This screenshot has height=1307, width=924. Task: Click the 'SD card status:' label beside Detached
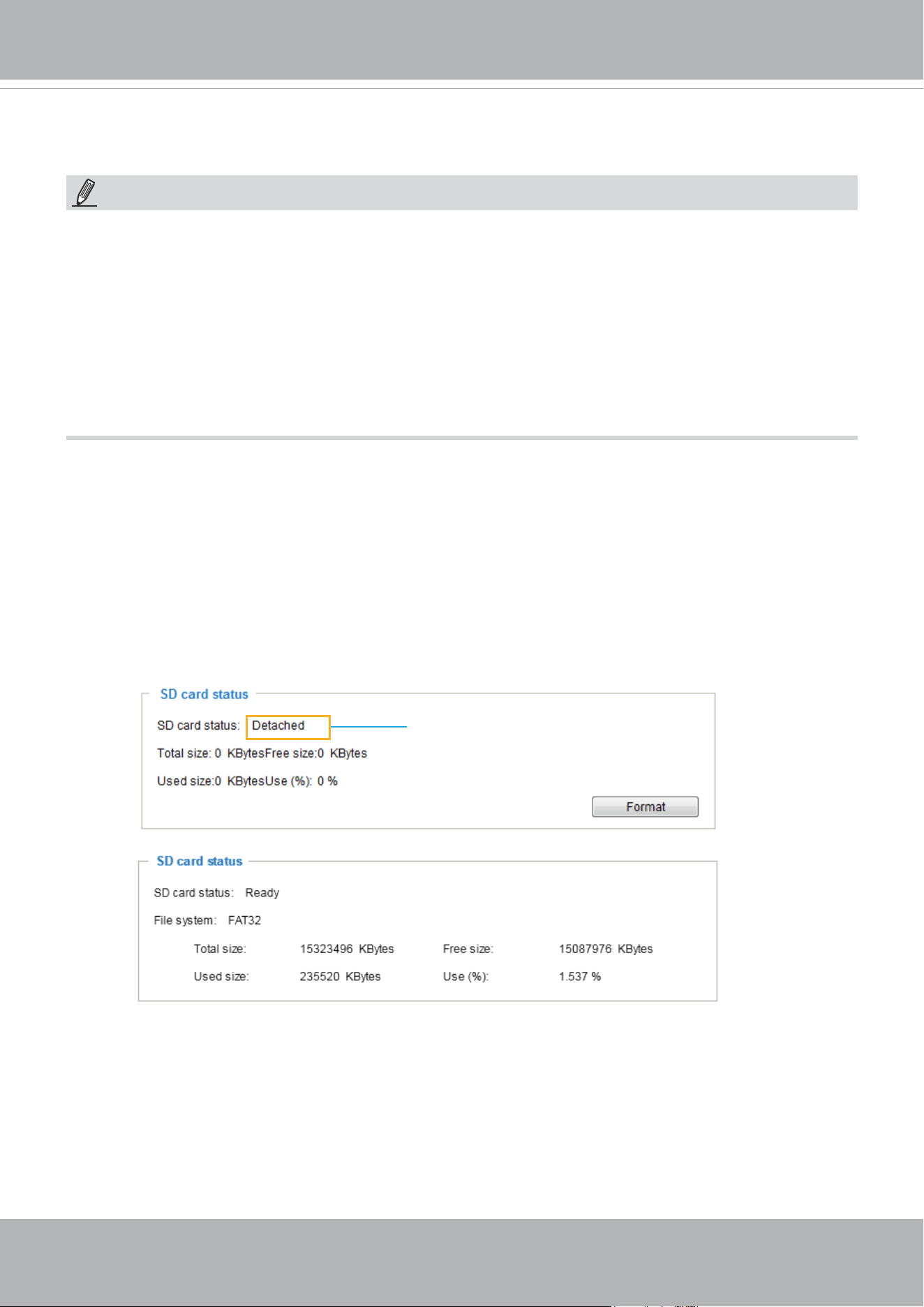tap(198, 725)
